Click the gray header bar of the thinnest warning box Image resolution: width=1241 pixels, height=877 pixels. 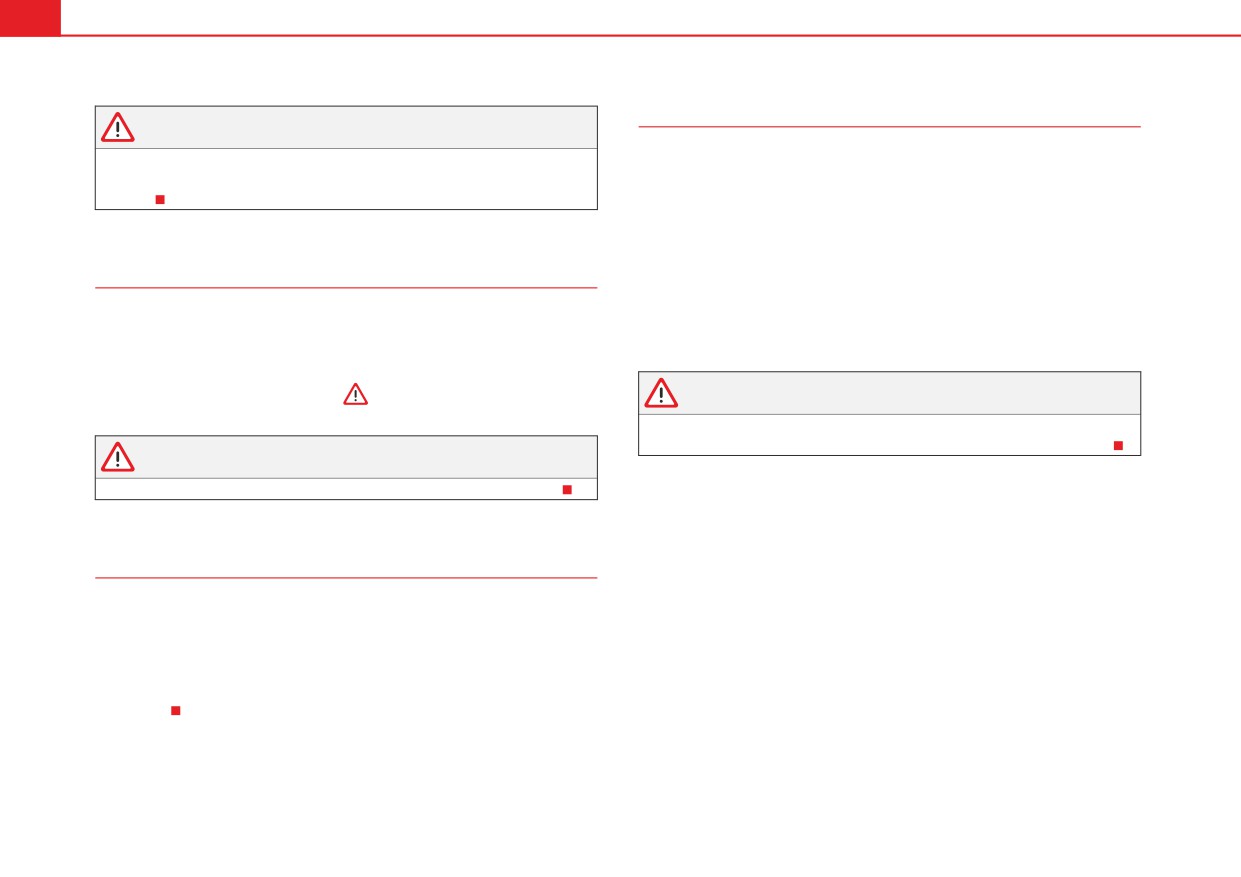(346, 457)
